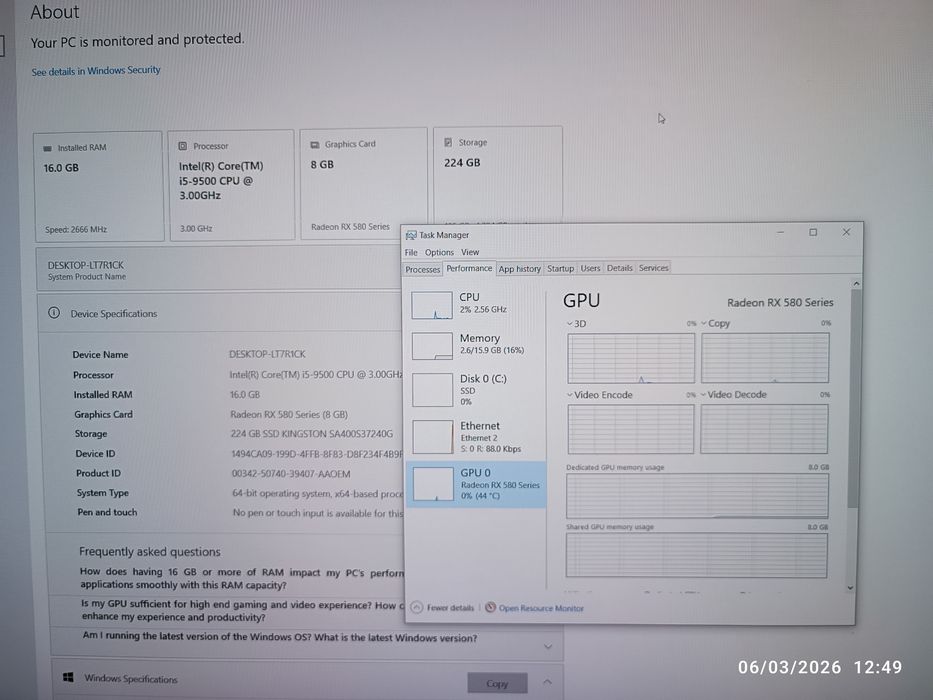The width and height of the screenshot is (933, 700).
Task: Switch to the Startup tab
Action: click(561, 268)
